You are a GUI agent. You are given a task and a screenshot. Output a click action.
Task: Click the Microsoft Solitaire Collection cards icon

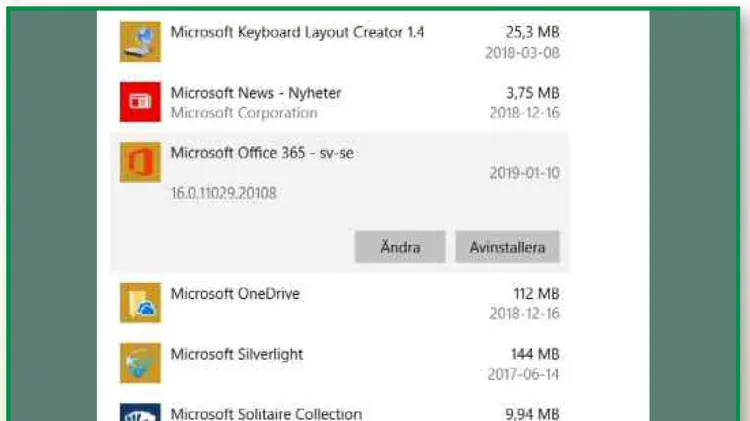[140, 412]
